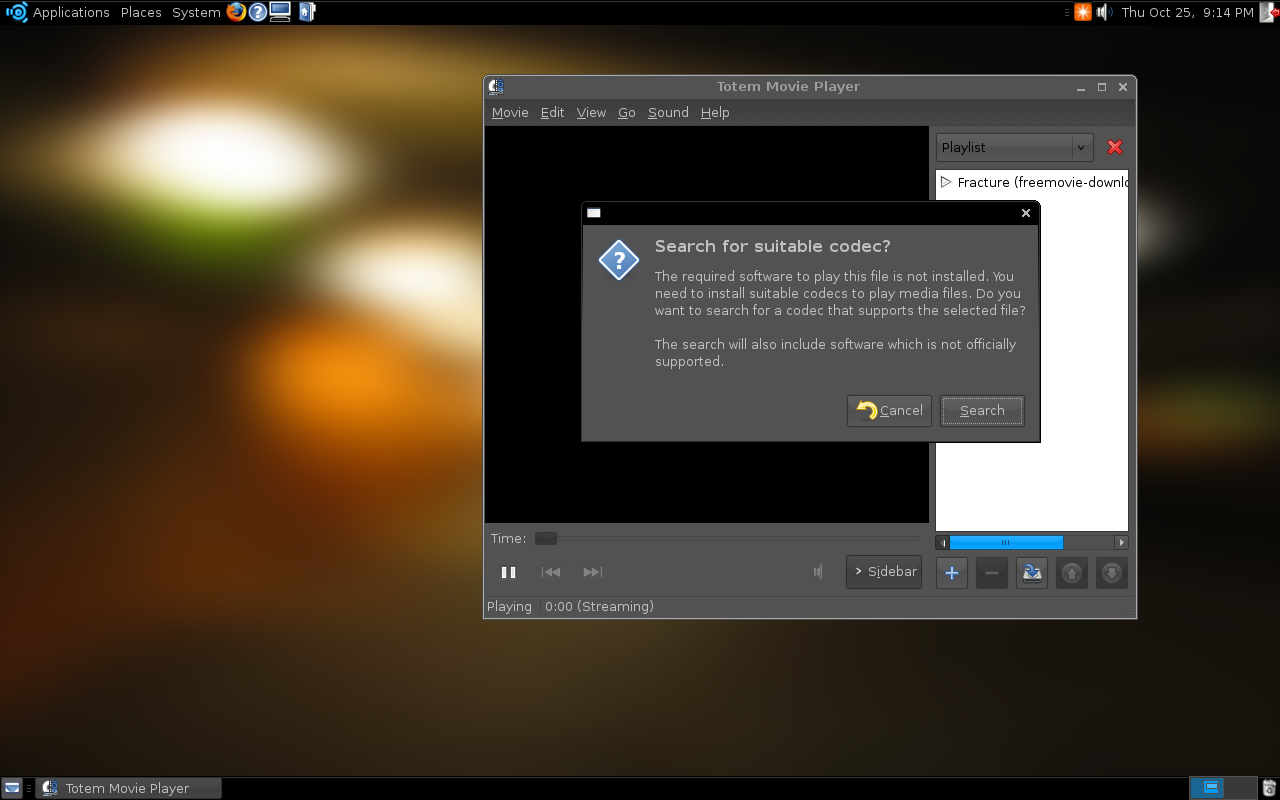Open the Help launcher in the top panel
This screenshot has height=800, width=1280.
pos(258,12)
